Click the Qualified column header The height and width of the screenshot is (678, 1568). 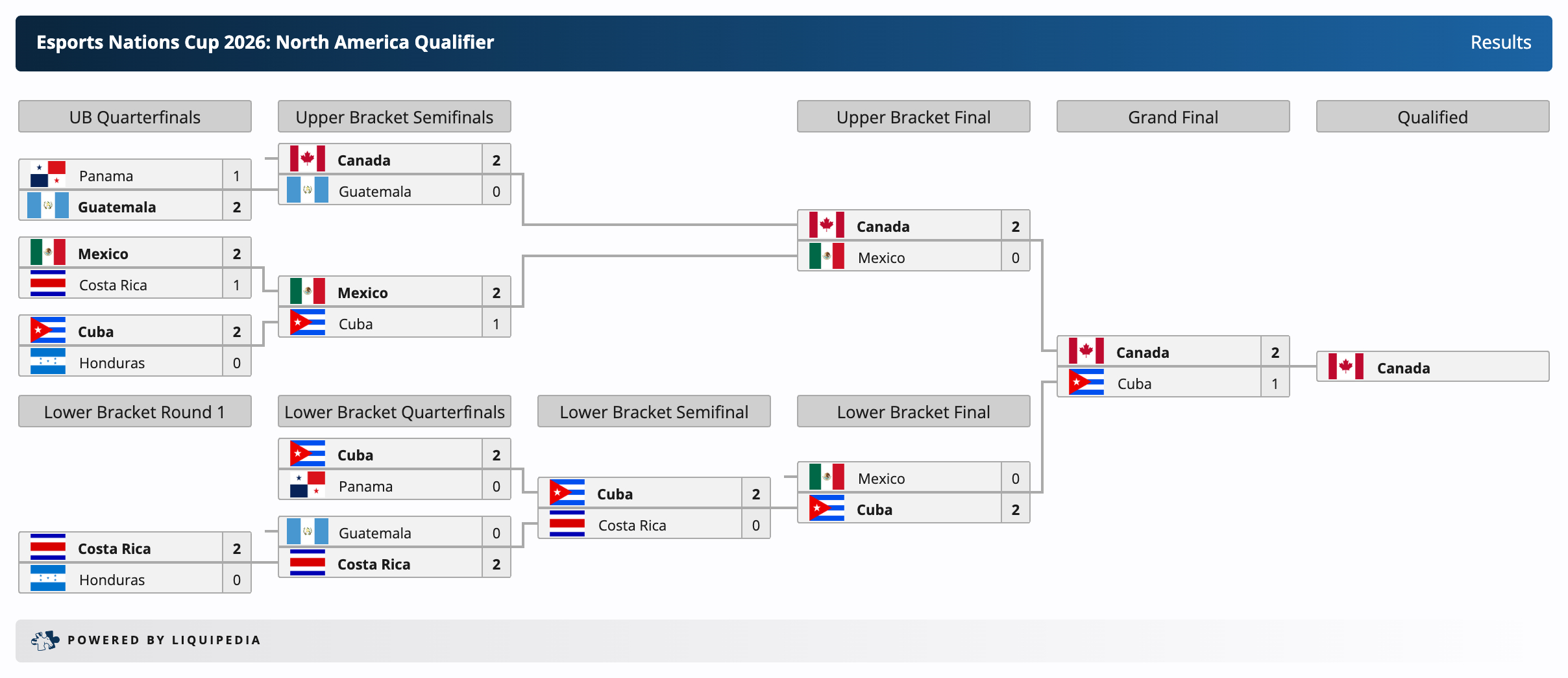(x=1433, y=117)
